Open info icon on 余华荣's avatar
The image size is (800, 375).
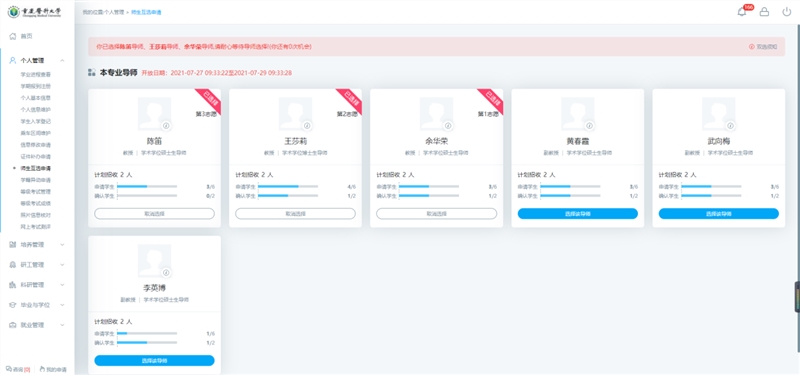coord(448,126)
